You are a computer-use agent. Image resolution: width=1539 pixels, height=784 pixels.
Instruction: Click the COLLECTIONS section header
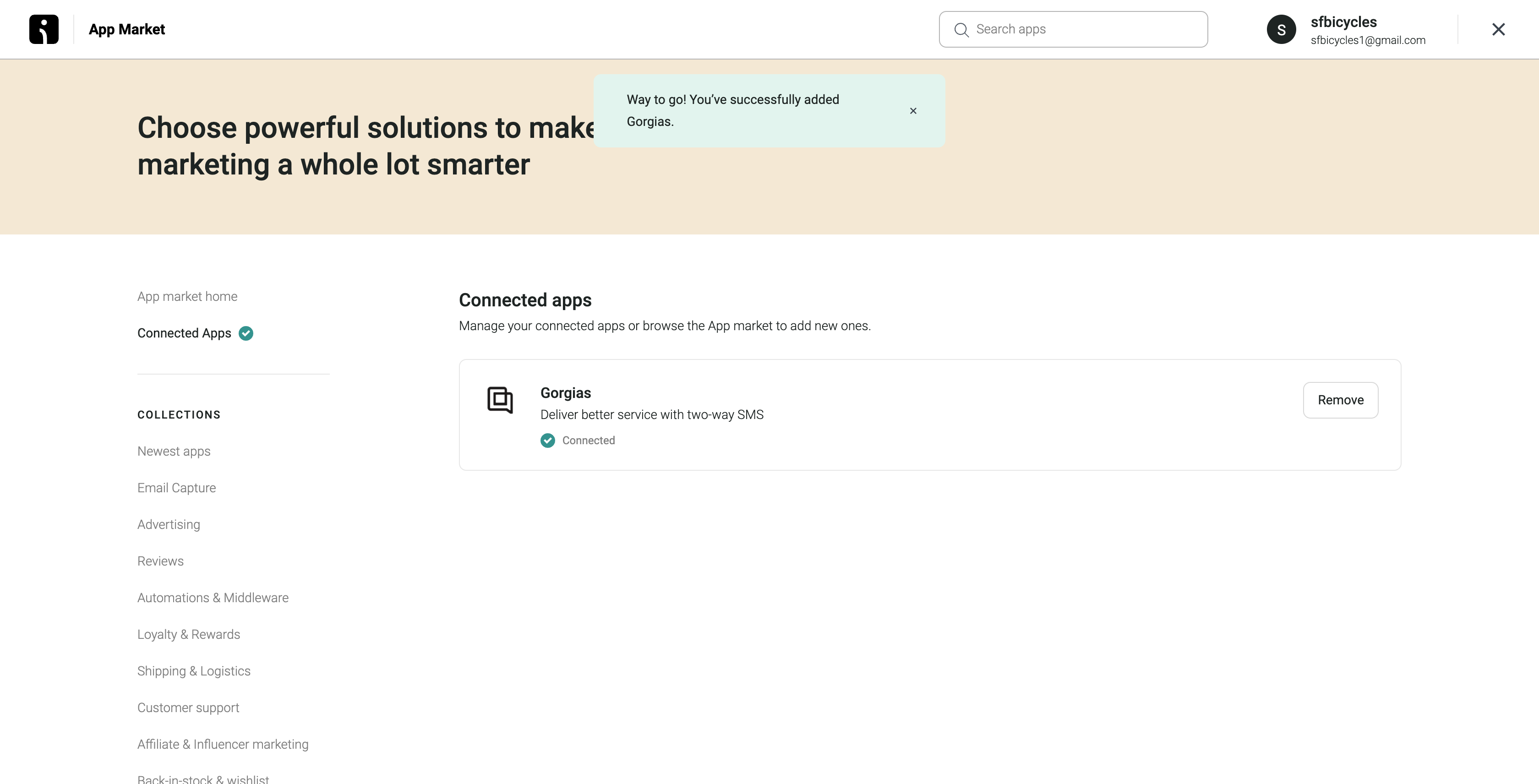[179, 415]
